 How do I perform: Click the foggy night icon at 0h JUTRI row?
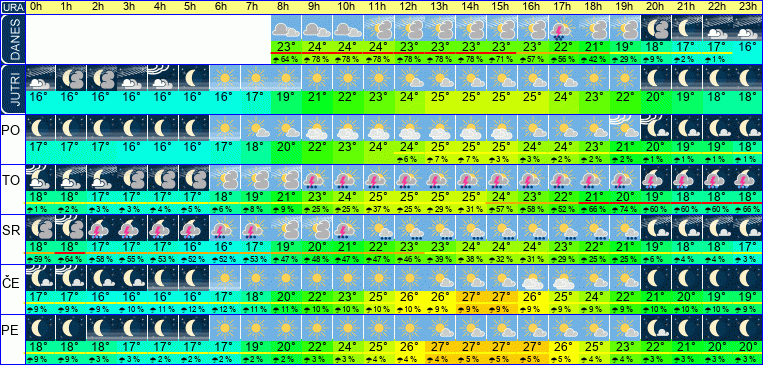point(40,78)
